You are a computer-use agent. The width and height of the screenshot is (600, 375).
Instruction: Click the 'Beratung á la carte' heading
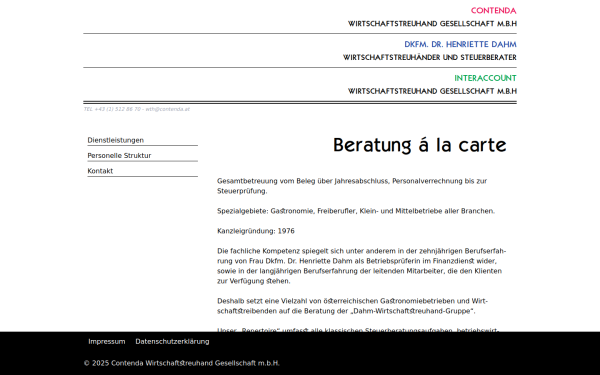[x=419, y=145]
